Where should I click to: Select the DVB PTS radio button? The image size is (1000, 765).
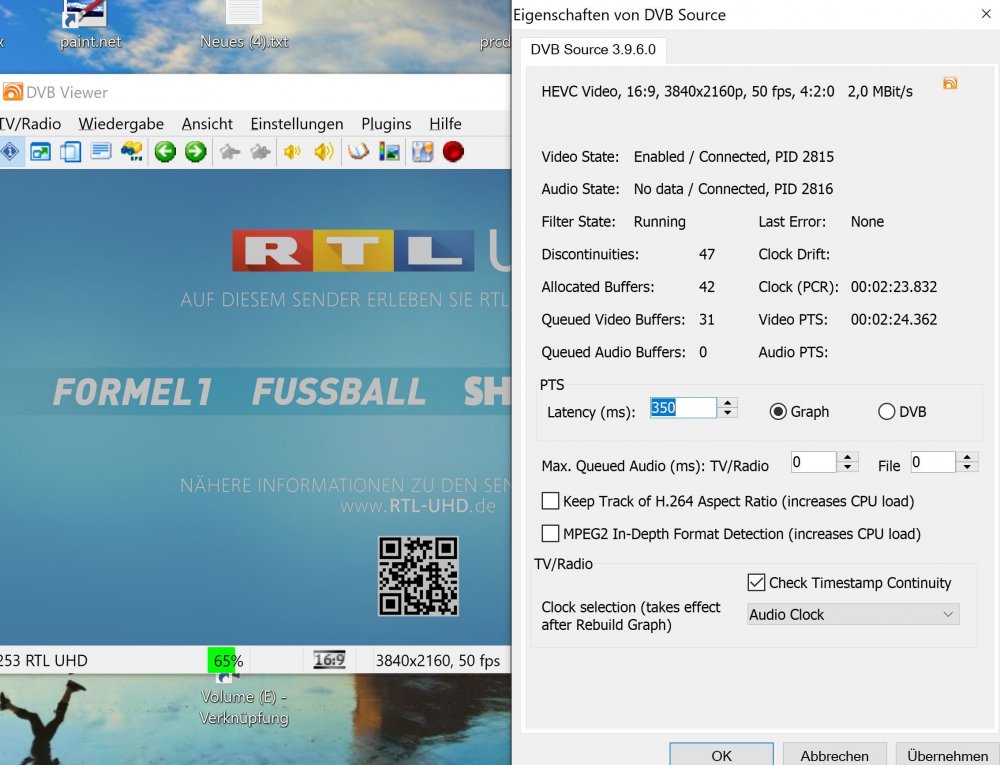886,412
